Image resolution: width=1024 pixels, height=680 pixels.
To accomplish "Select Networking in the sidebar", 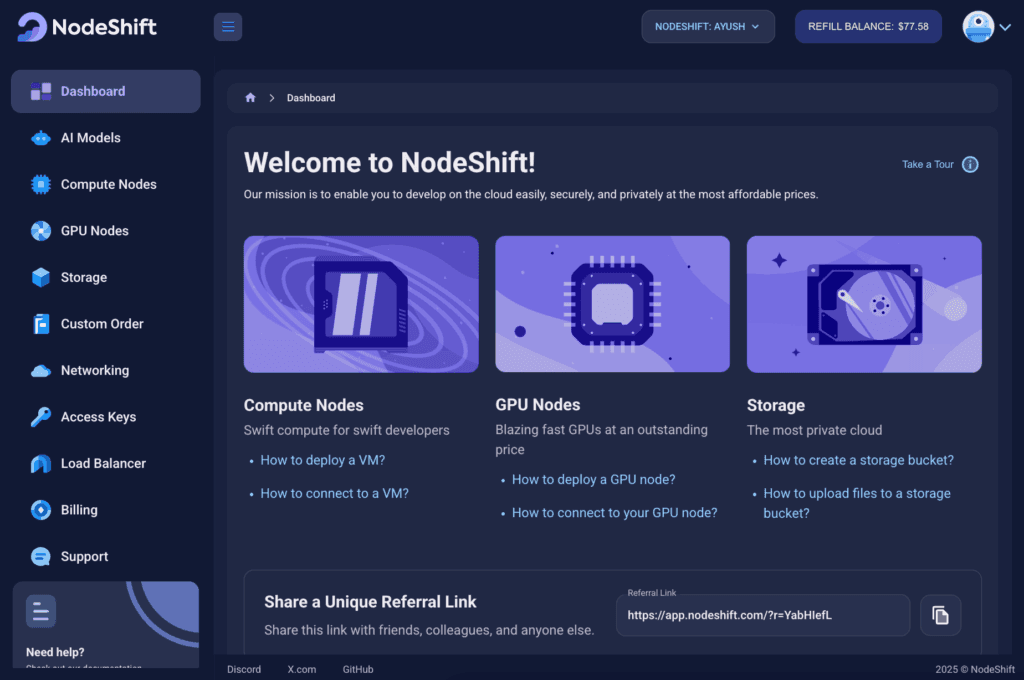I will click(106, 370).
